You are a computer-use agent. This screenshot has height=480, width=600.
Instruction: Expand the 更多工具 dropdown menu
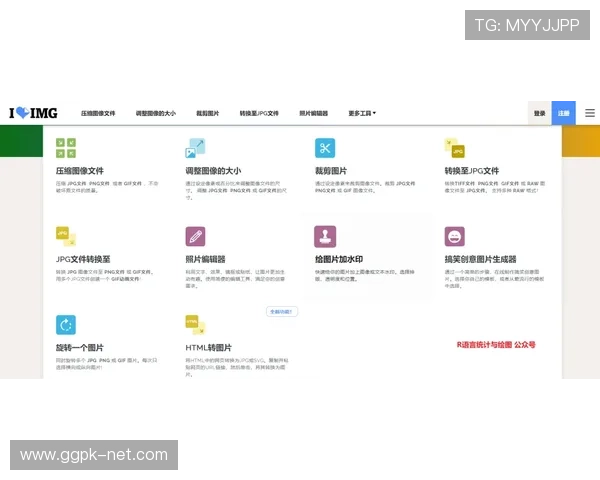[x=362, y=113]
